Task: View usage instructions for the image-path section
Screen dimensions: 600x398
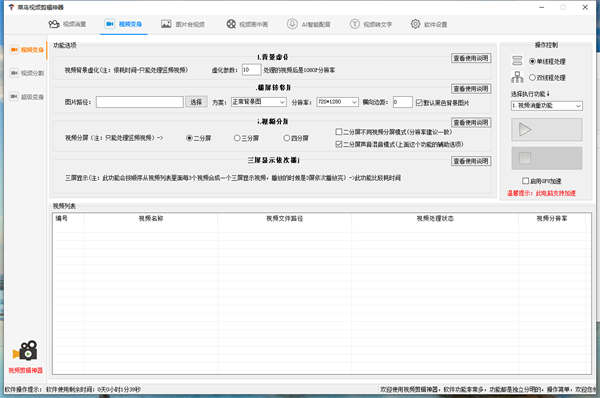Action: pos(471,89)
